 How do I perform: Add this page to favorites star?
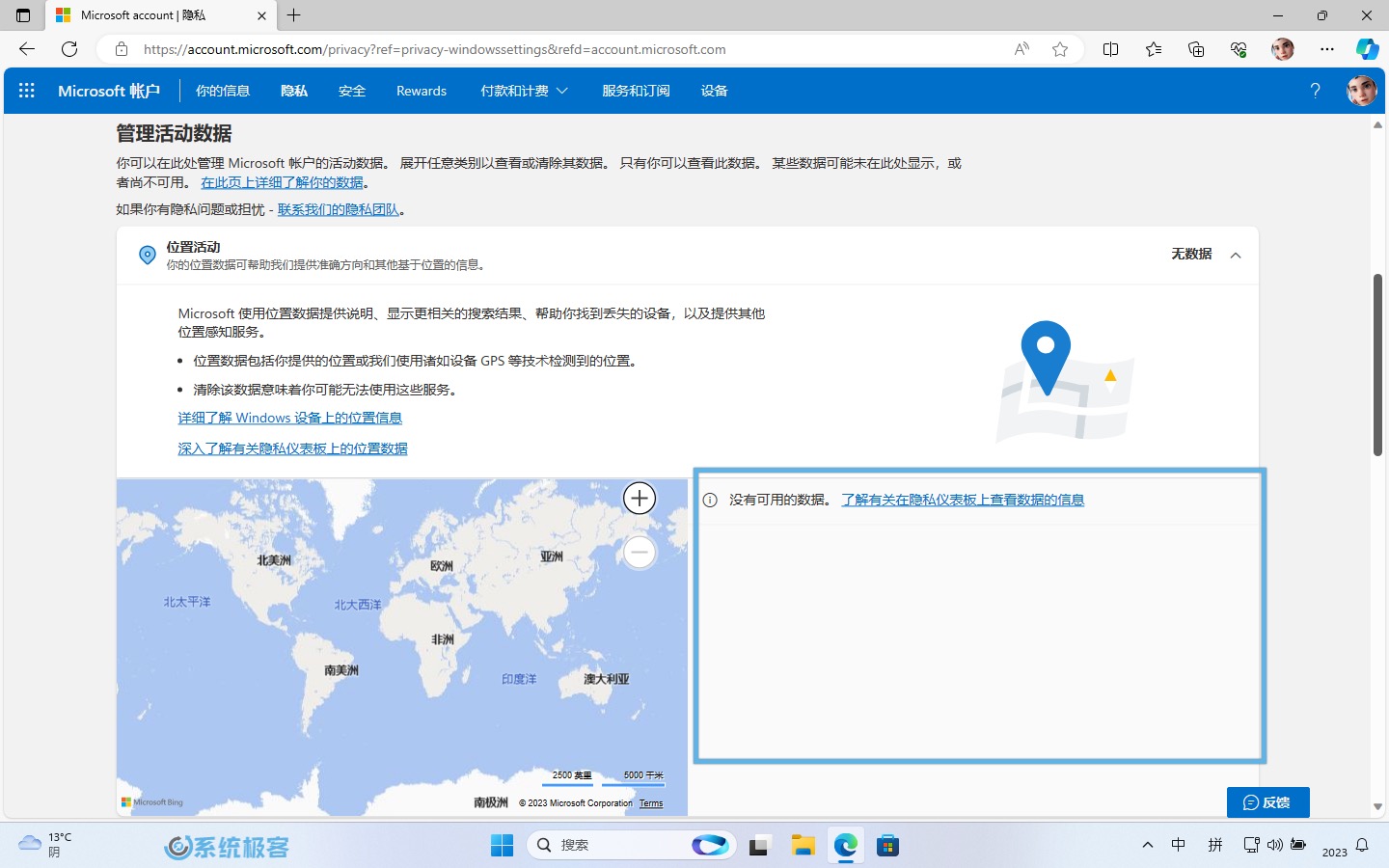1060,49
